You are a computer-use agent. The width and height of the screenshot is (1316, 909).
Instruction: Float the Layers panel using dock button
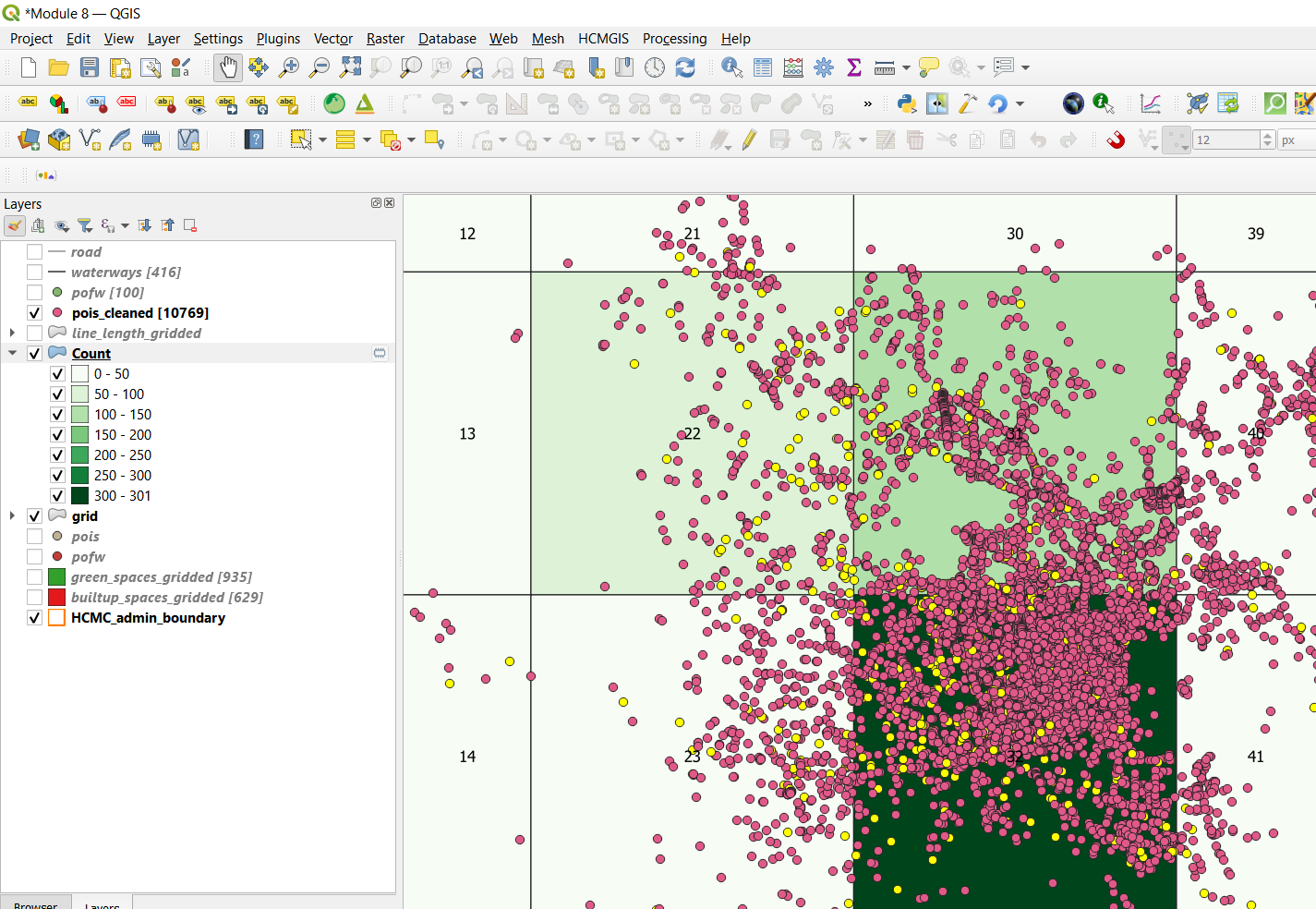[376, 203]
